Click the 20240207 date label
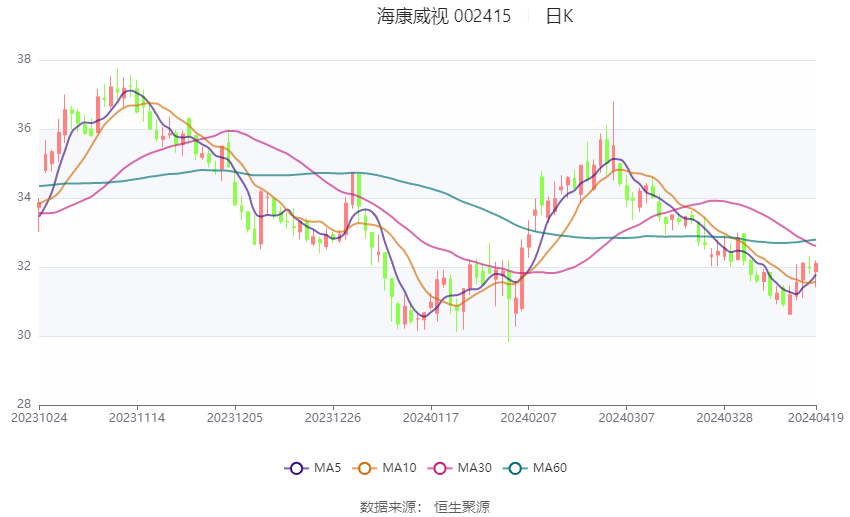 click(x=528, y=416)
